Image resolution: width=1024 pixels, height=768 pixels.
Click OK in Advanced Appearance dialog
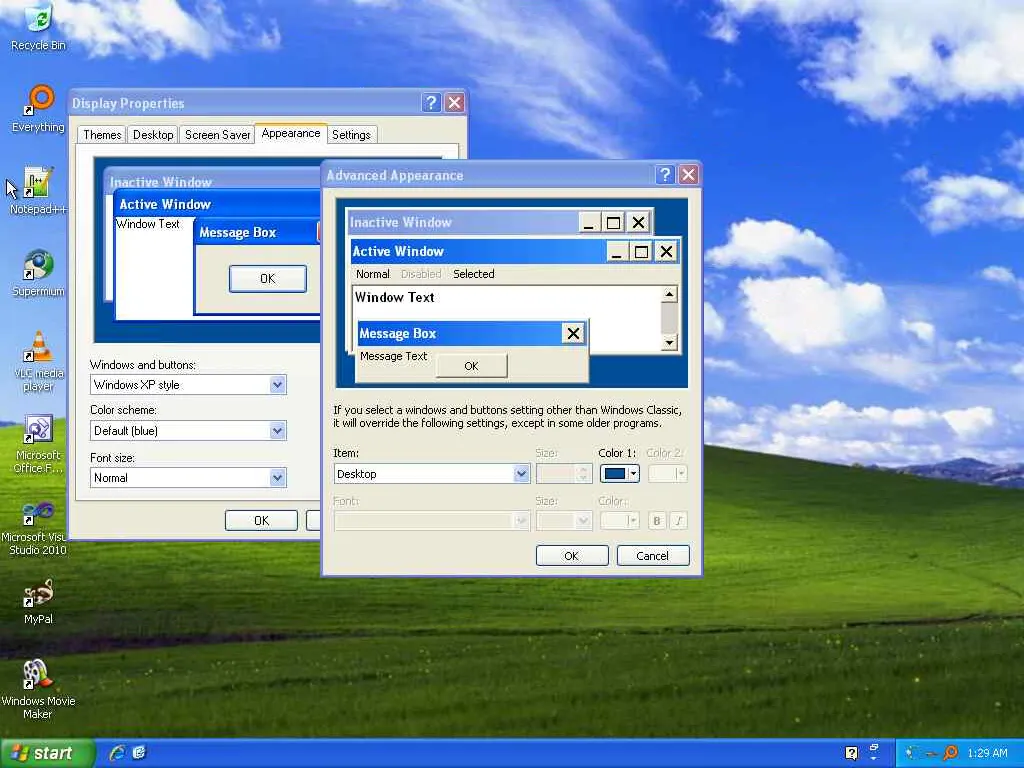(571, 556)
